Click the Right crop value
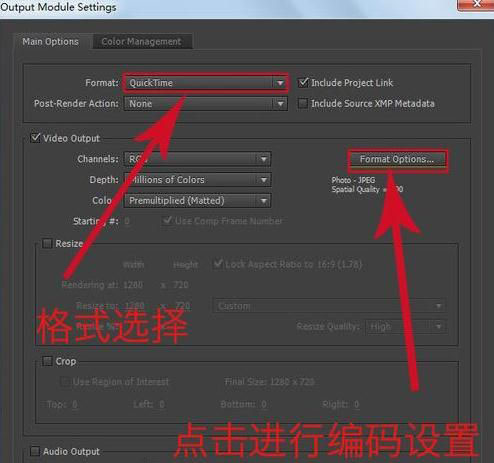Image resolution: width=494 pixels, height=463 pixels. tap(357, 404)
